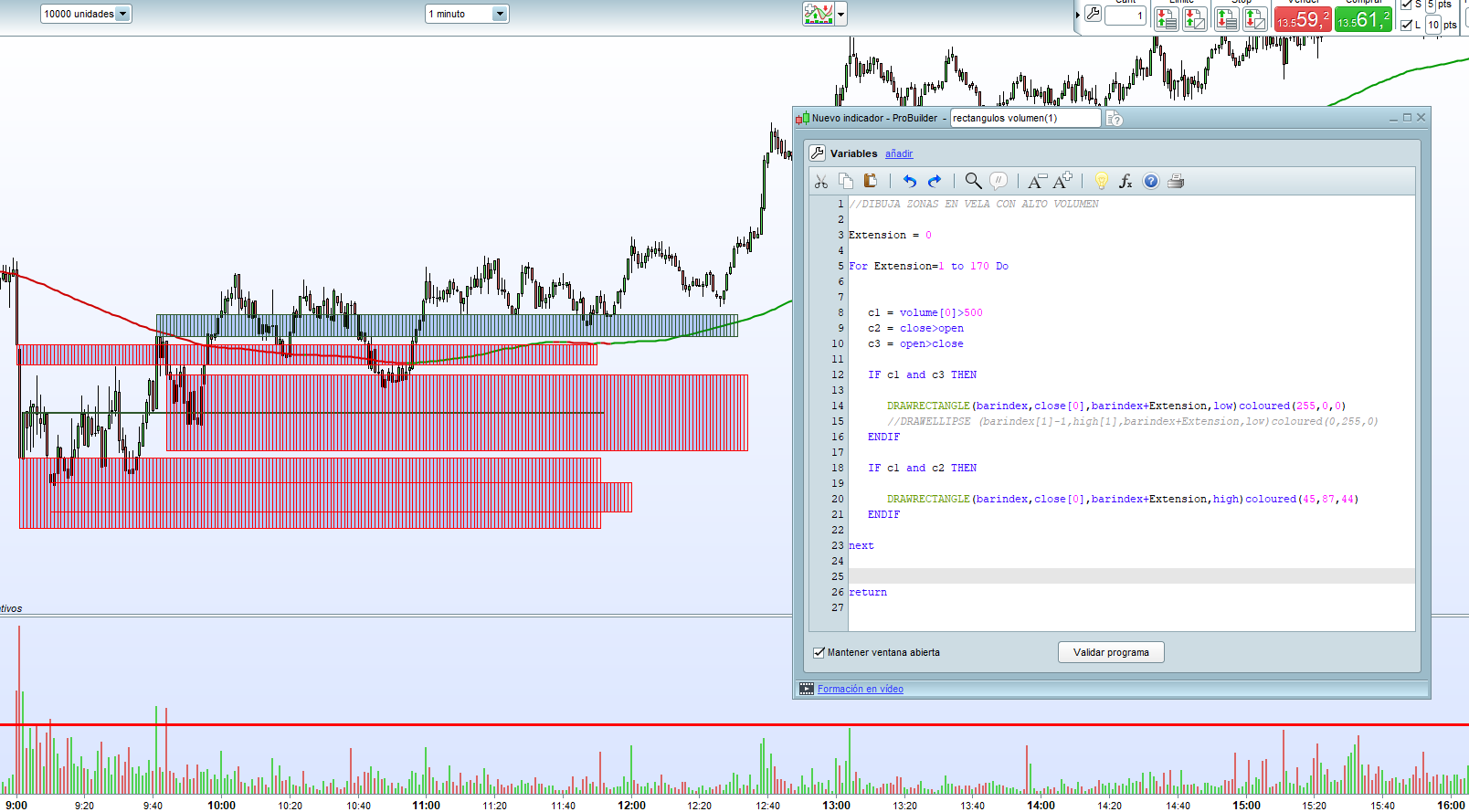Click the commented DRAWELLIPSE code line
This screenshot has width=1469, height=812.
1133,421
